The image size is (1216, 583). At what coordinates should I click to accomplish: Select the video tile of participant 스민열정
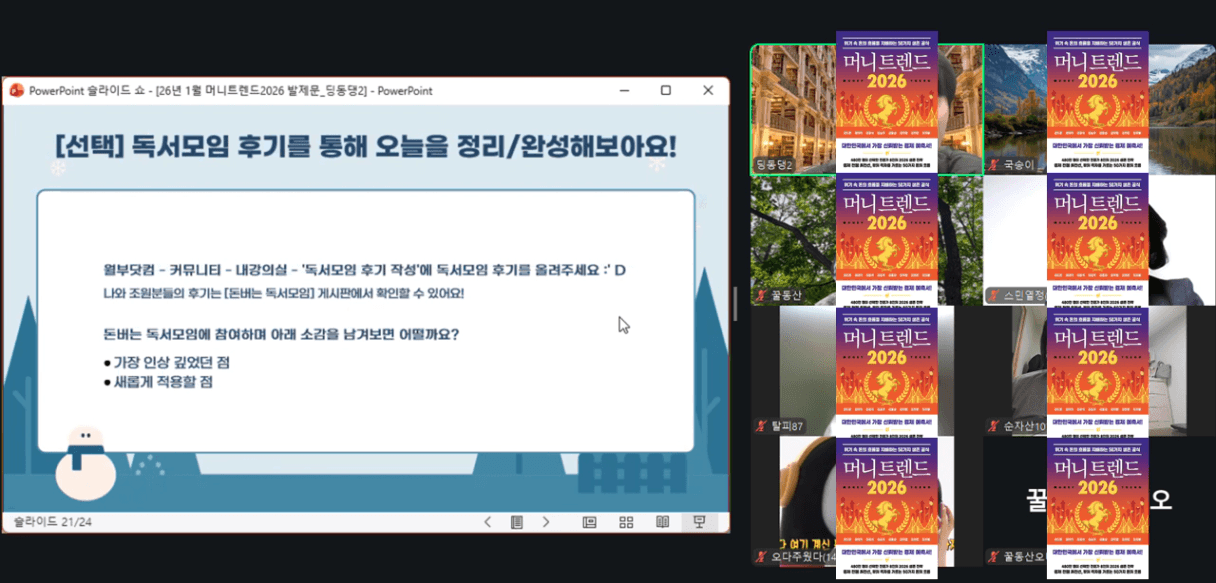click(x=1101, y=241)
